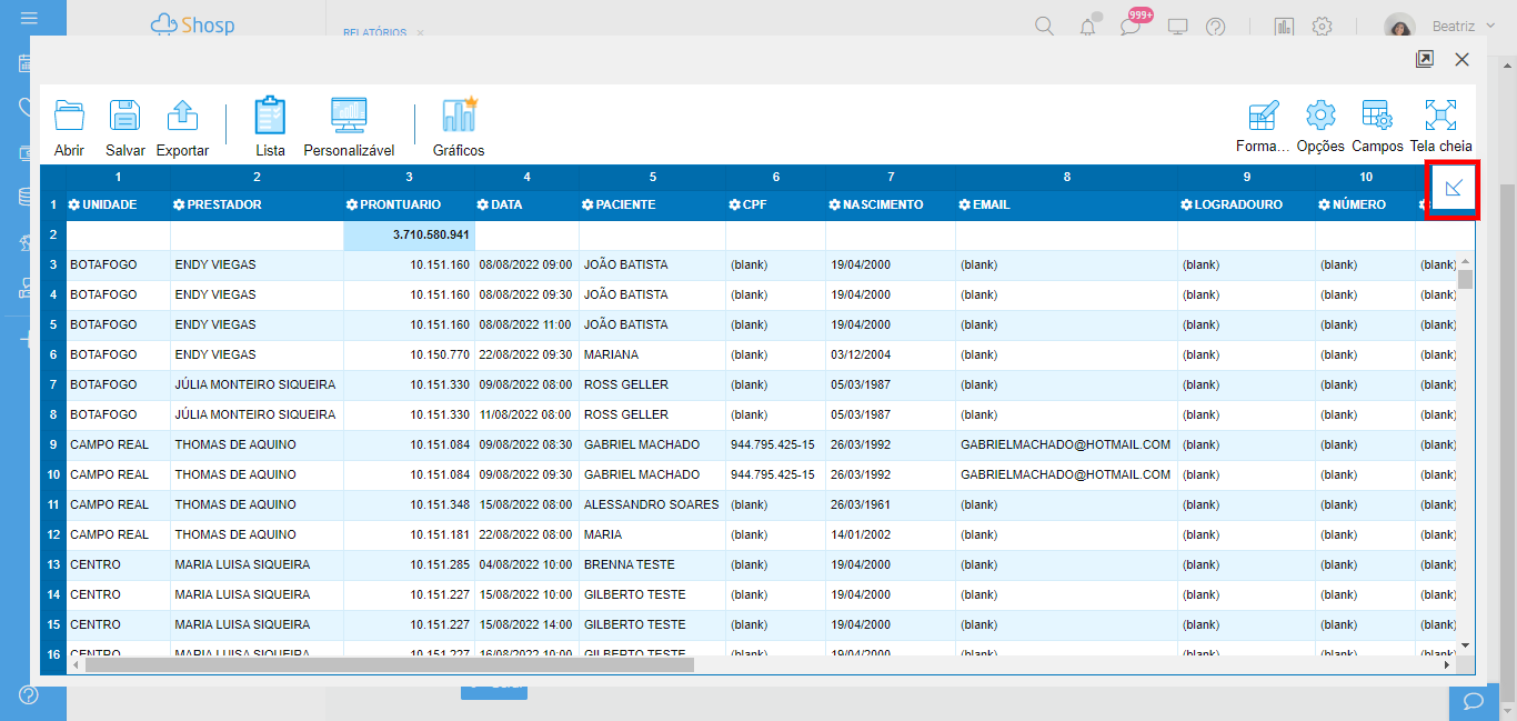Viewport: 1517px width, 721px height.
Task: Click the diagonal arrow collapse icon
Action: tap(1455, 188)
